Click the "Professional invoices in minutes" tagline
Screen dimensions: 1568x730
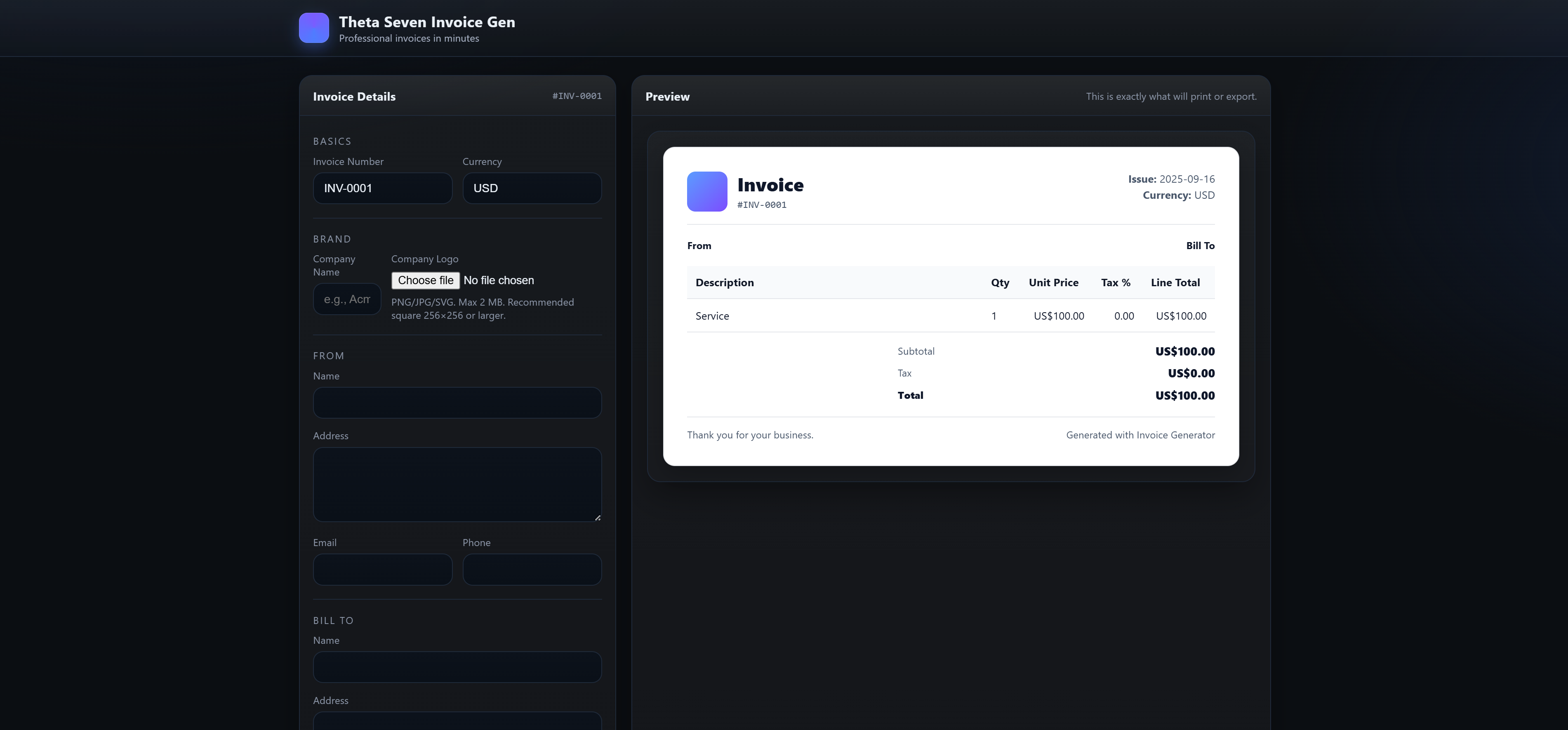(x=409, y=38)
